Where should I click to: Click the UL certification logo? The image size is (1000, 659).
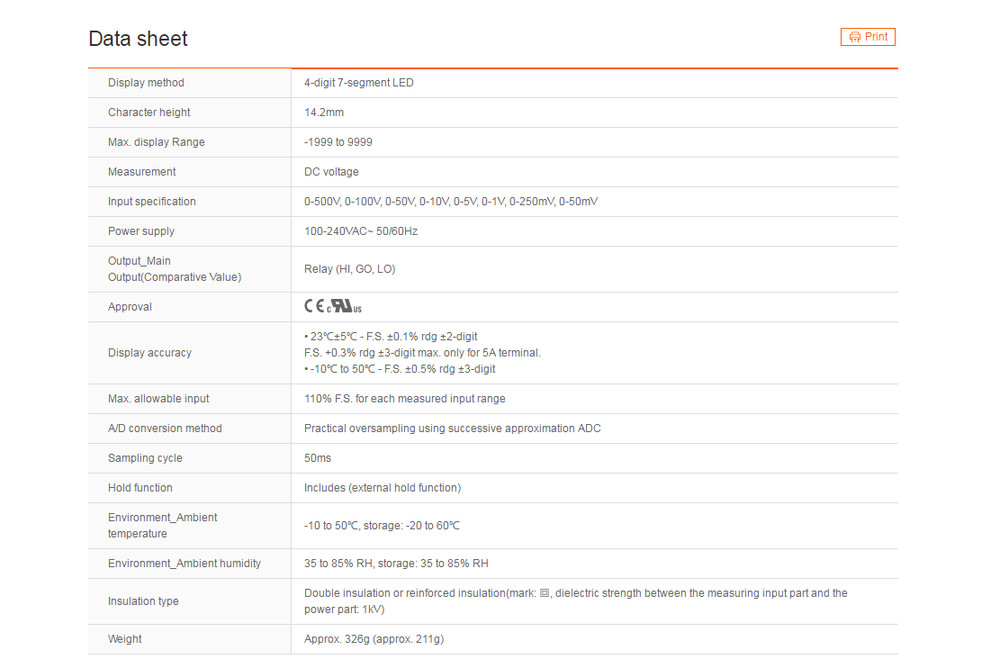[345, 307]
